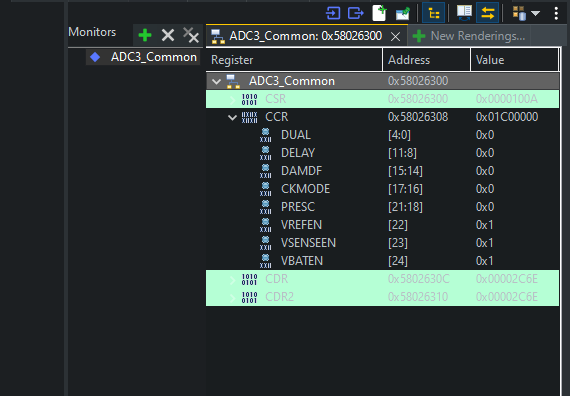Open the Switch Memory Monitor dropdown arrow

click(535, 13)
